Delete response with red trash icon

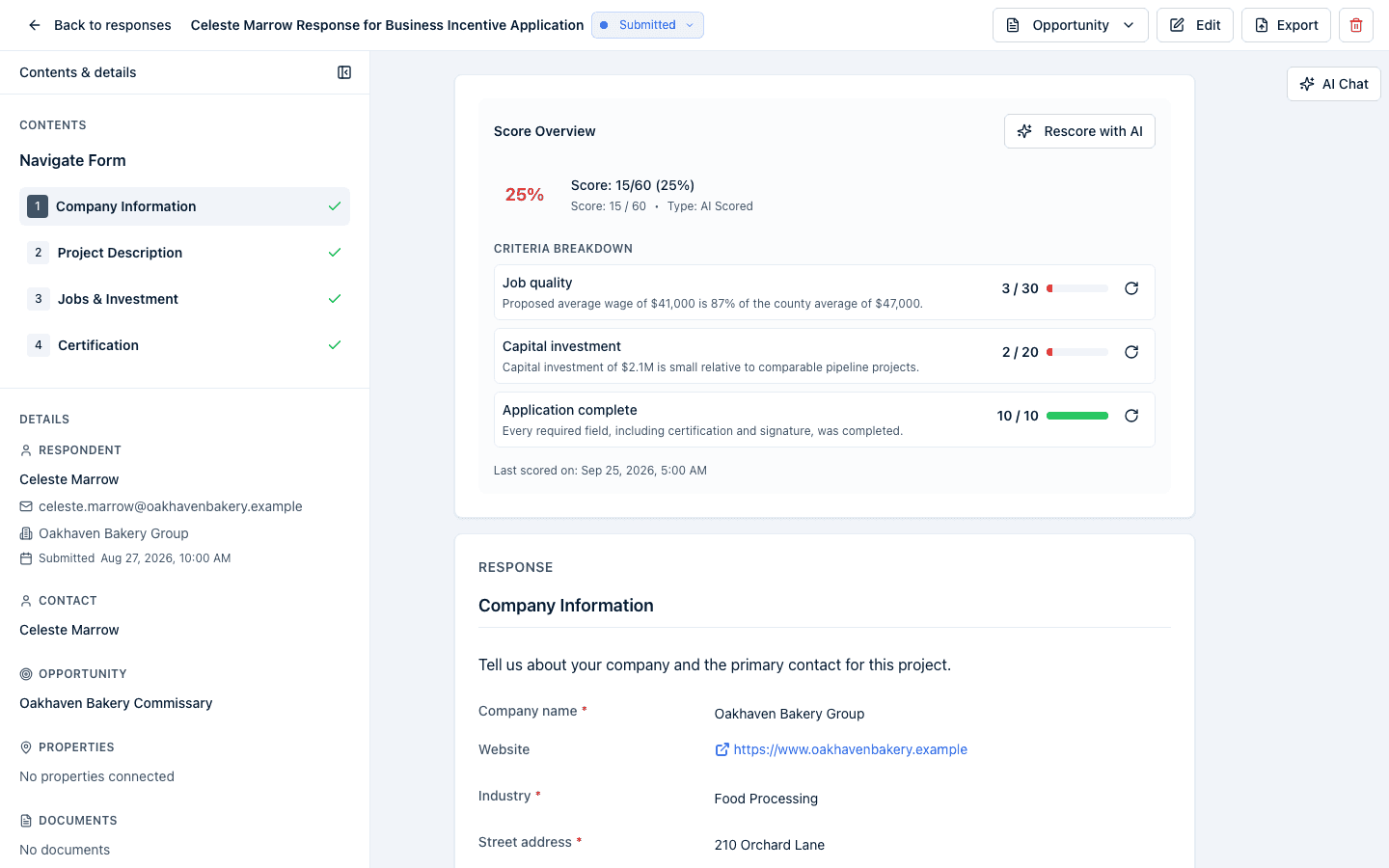1356,25
